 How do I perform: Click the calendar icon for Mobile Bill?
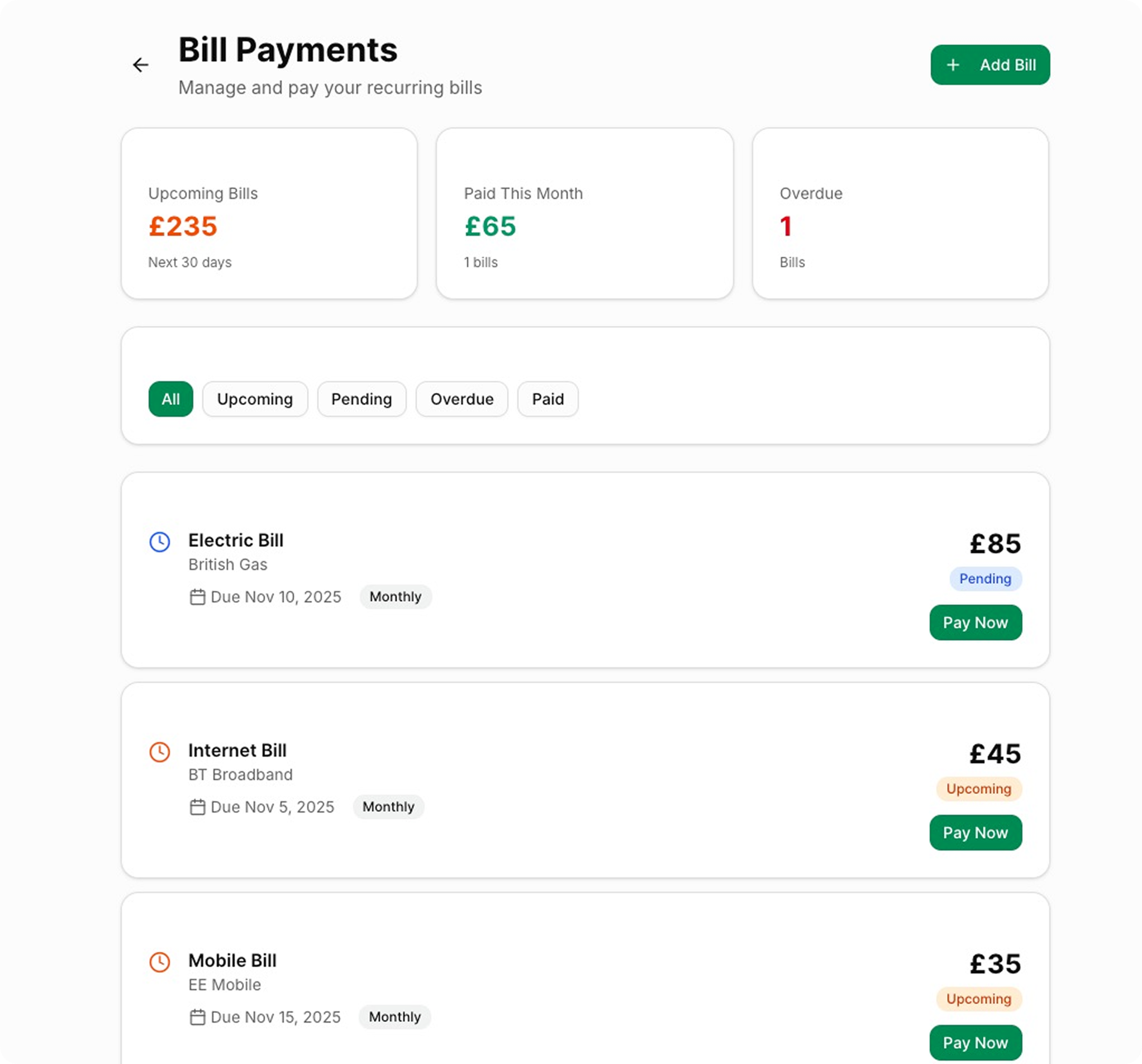coord(198,1017)
